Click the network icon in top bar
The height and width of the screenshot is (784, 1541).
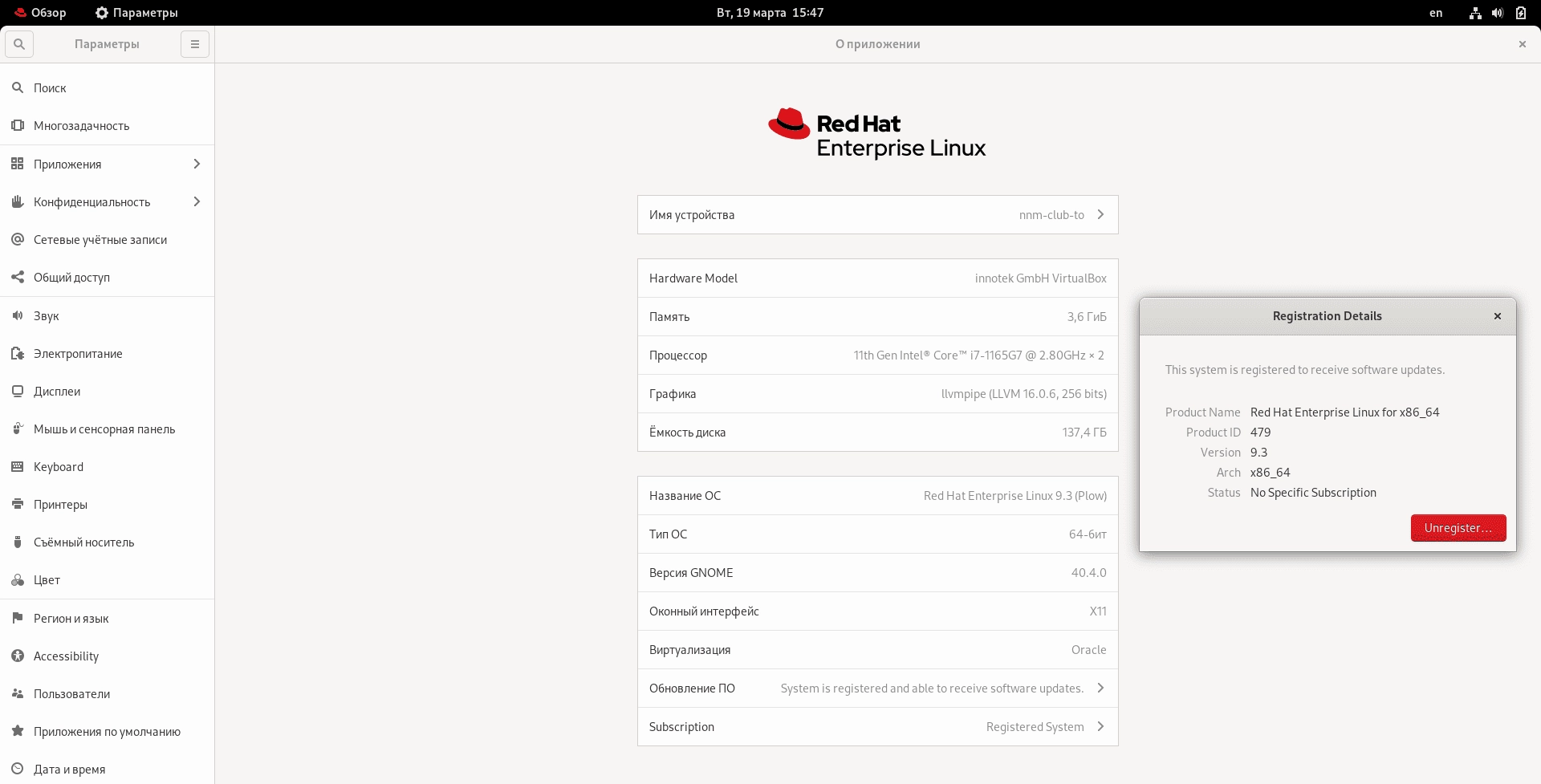pos(1475,13)
